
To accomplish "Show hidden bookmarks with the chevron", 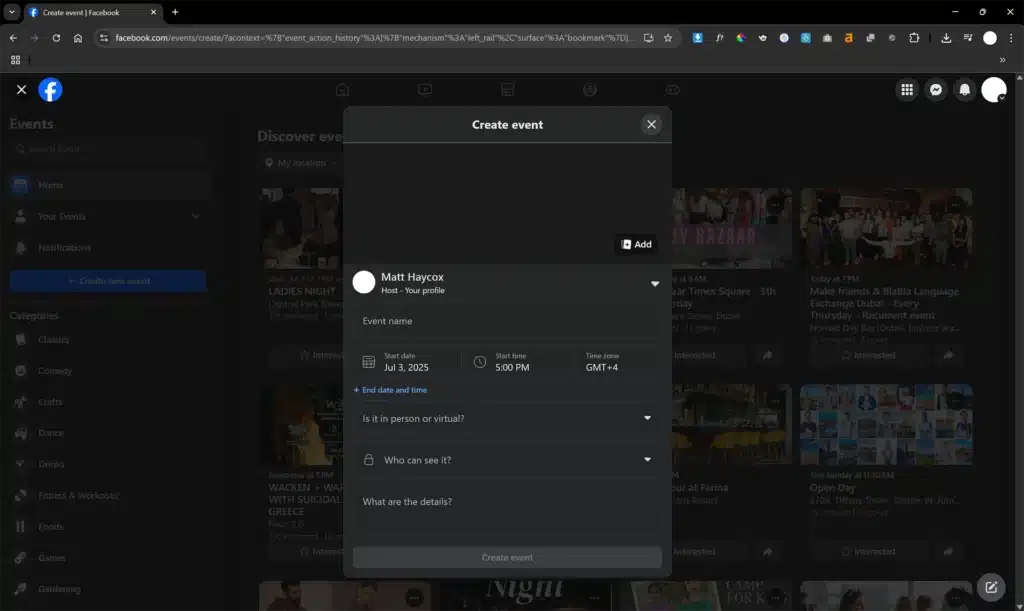I will pos(1002,59).
